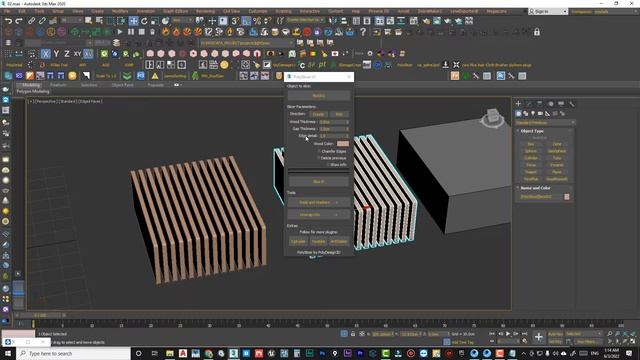Select the Helpers category icon
Image resolution: width=640 pixels, height=360 pixels.
coord(548,113)
